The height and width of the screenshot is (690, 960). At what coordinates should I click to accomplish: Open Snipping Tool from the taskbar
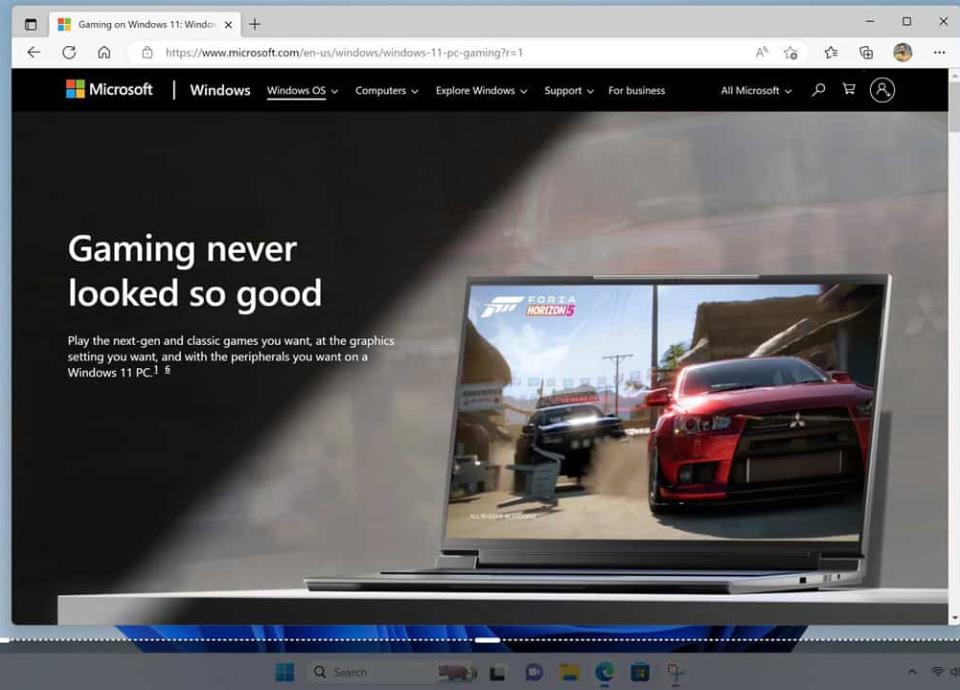coord(675,672)
